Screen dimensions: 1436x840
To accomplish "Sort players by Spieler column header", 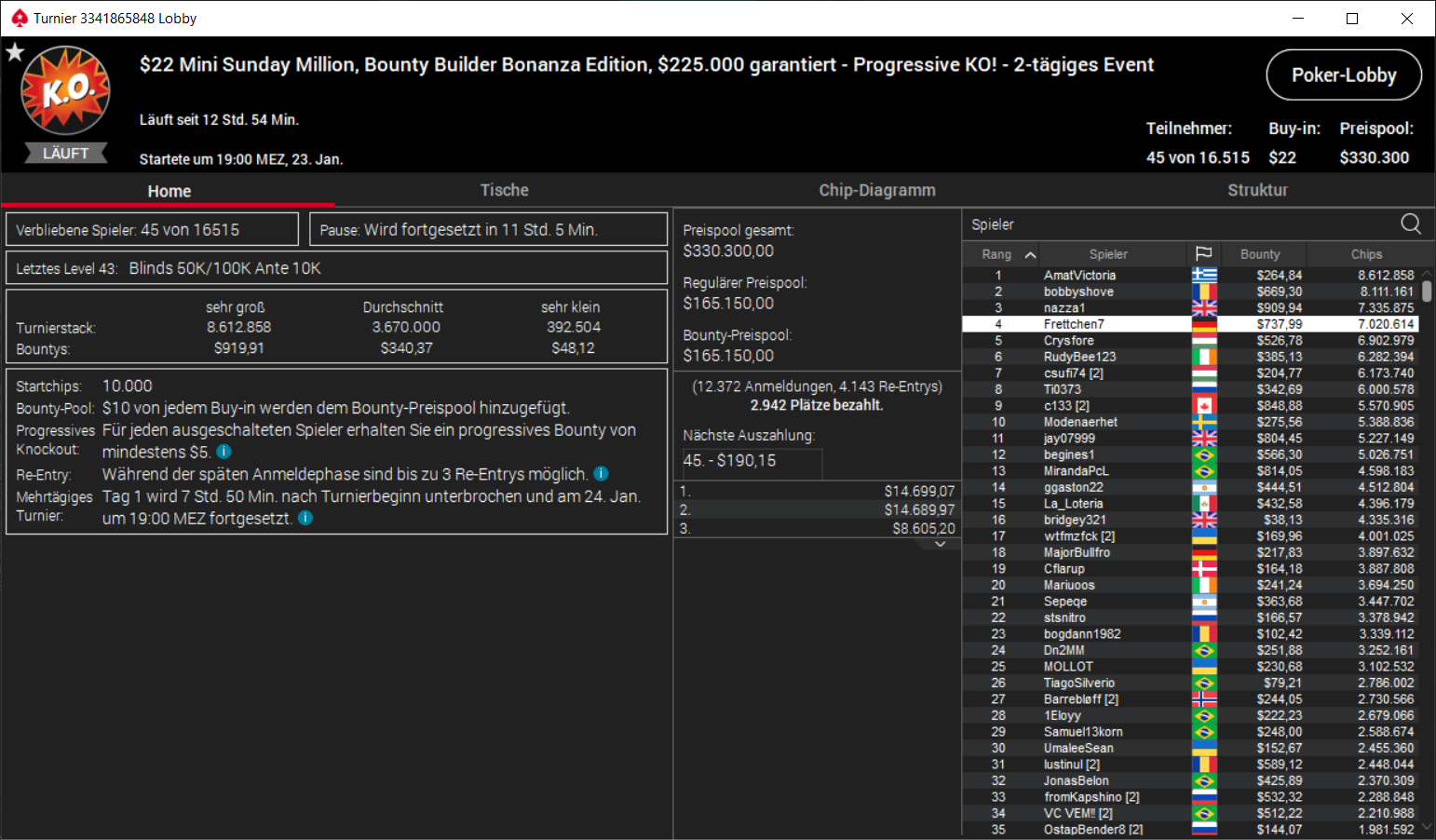I will pos(1108,254).
